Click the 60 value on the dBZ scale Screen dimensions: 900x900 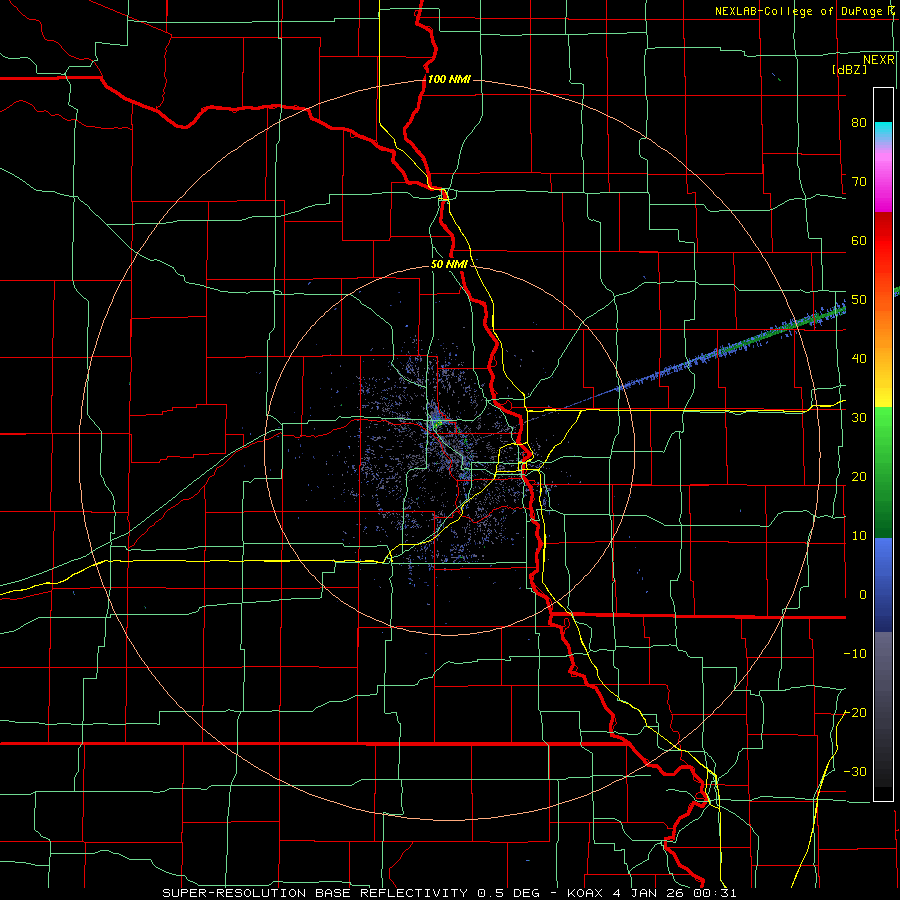[859, 240]
